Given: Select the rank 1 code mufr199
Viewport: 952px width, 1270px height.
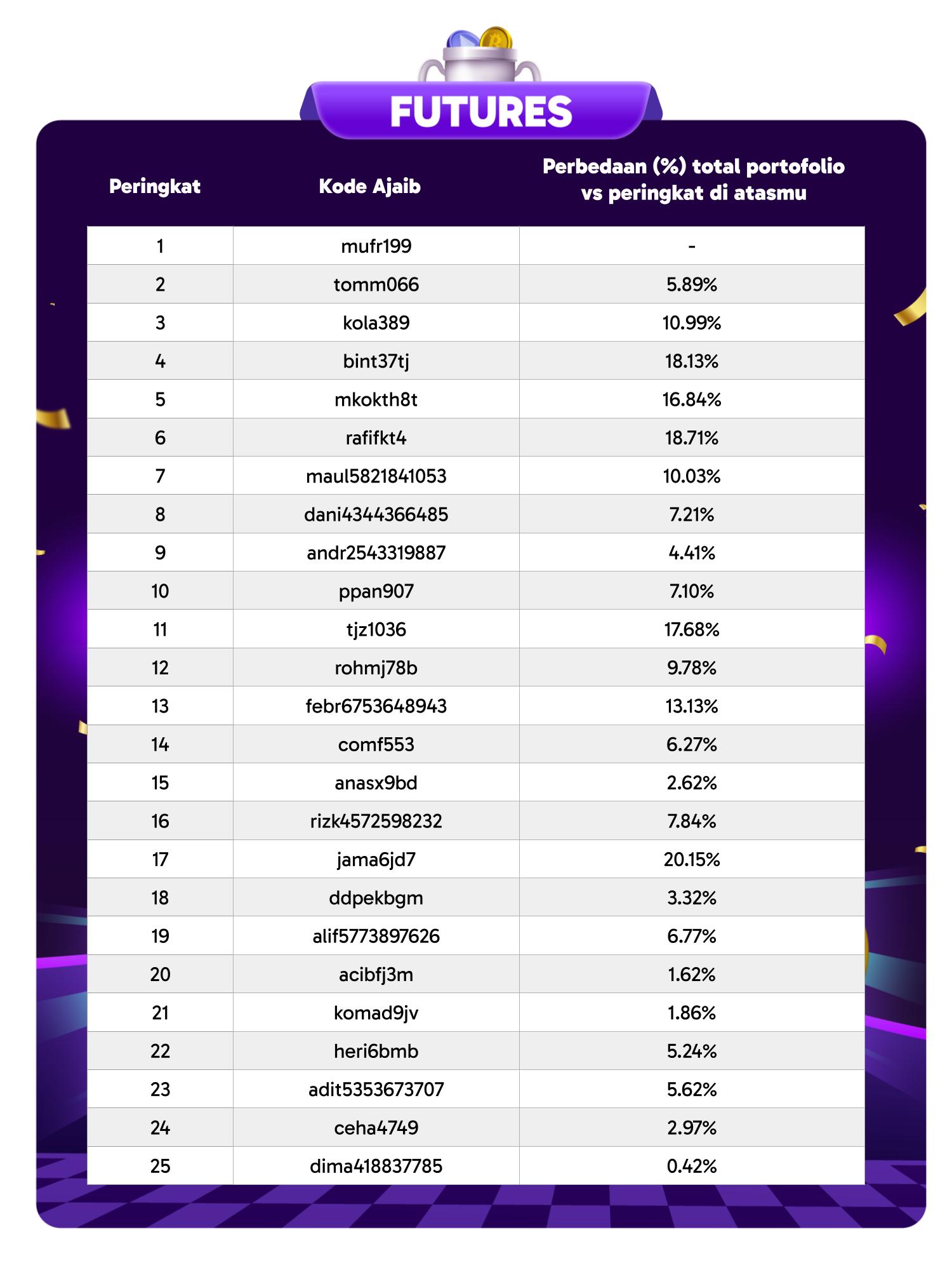Looking at the screenshot, I should (x=376, y=246).
